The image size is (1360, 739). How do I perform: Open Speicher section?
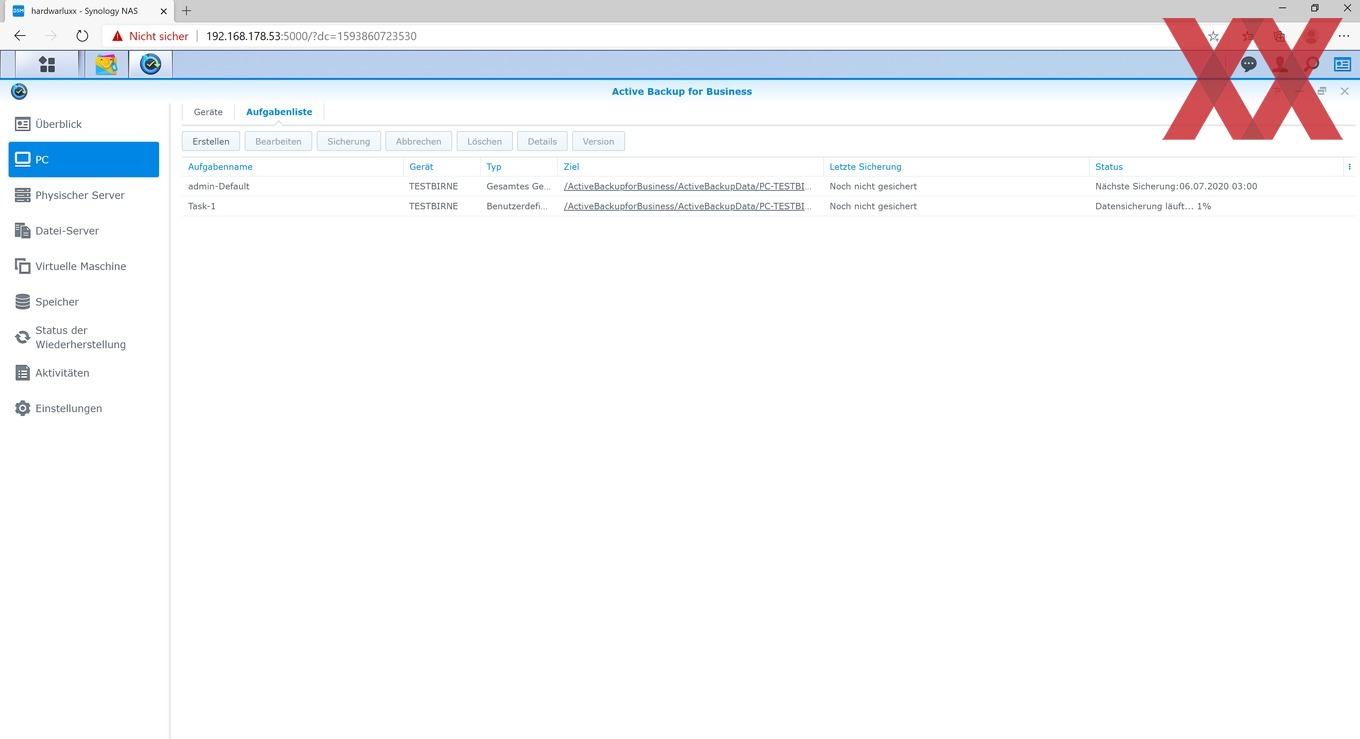tap(84, 302)
